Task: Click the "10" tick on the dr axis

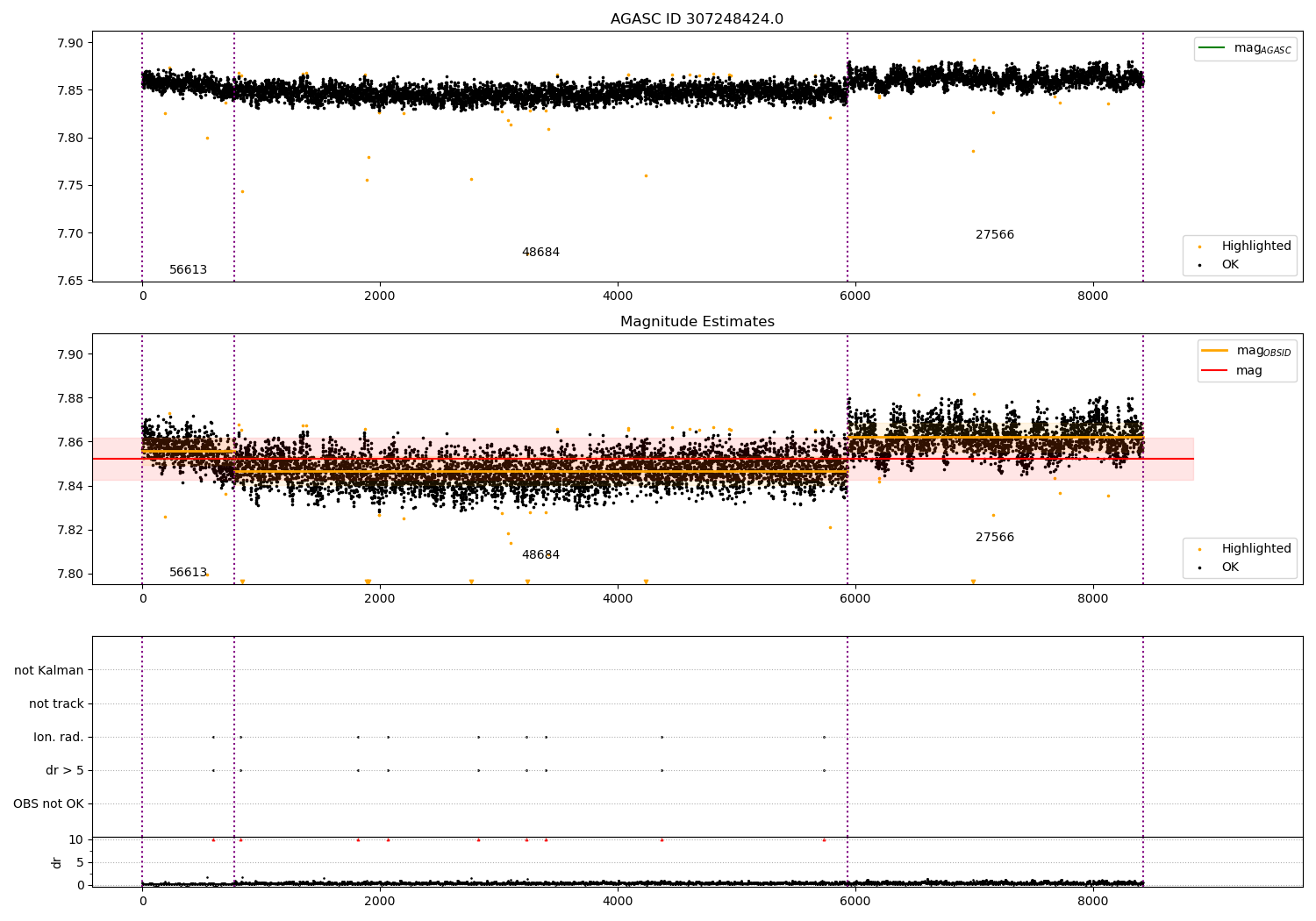Action: pos(76,840)
